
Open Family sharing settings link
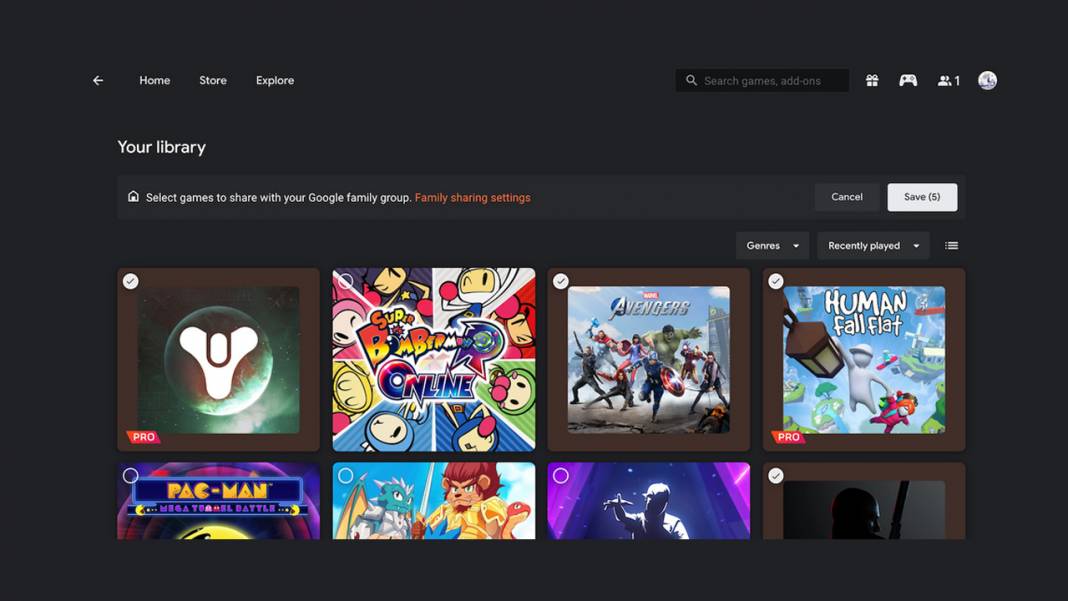click(472, 197)
